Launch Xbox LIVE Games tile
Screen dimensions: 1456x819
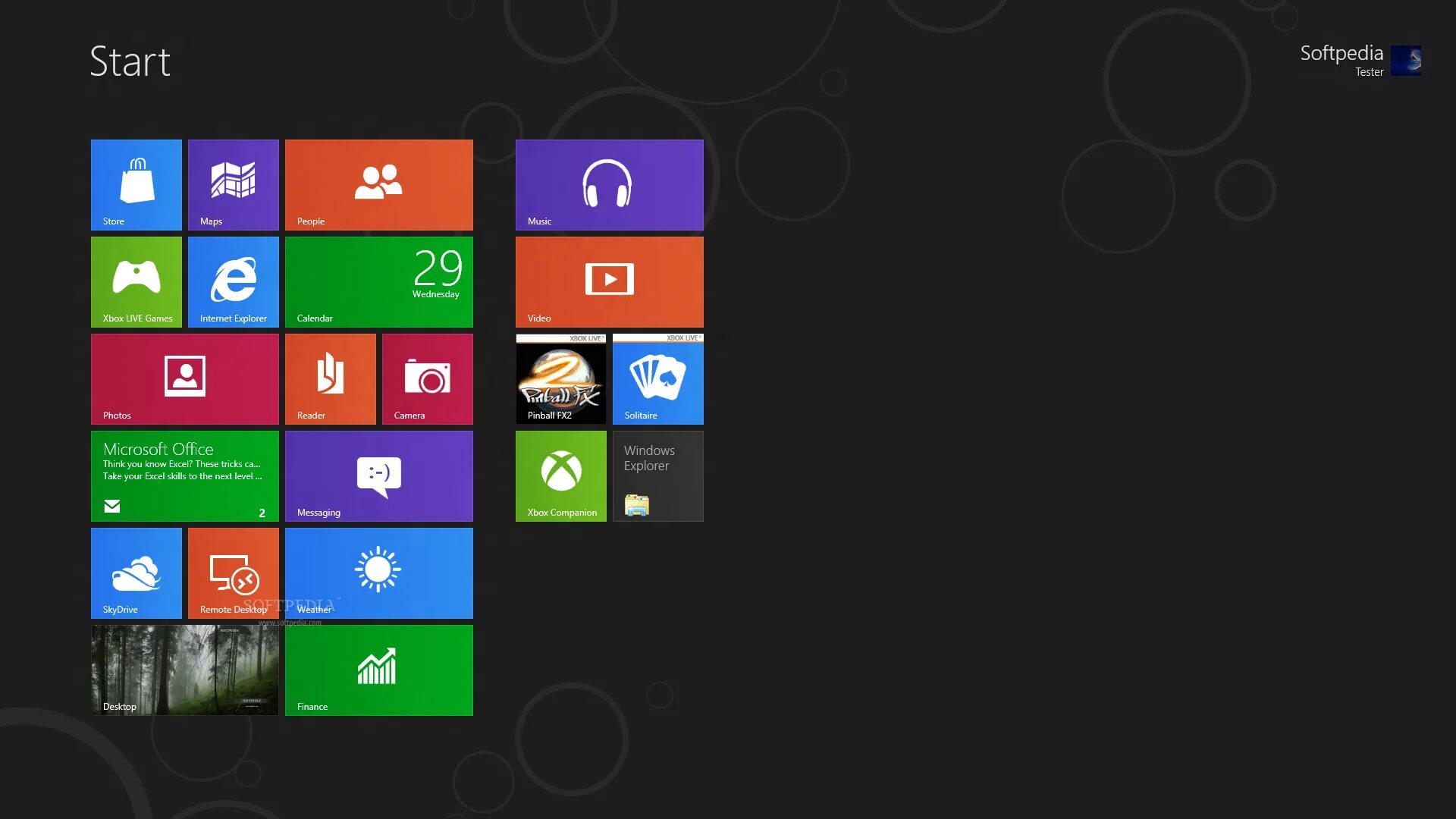[136, 281]
